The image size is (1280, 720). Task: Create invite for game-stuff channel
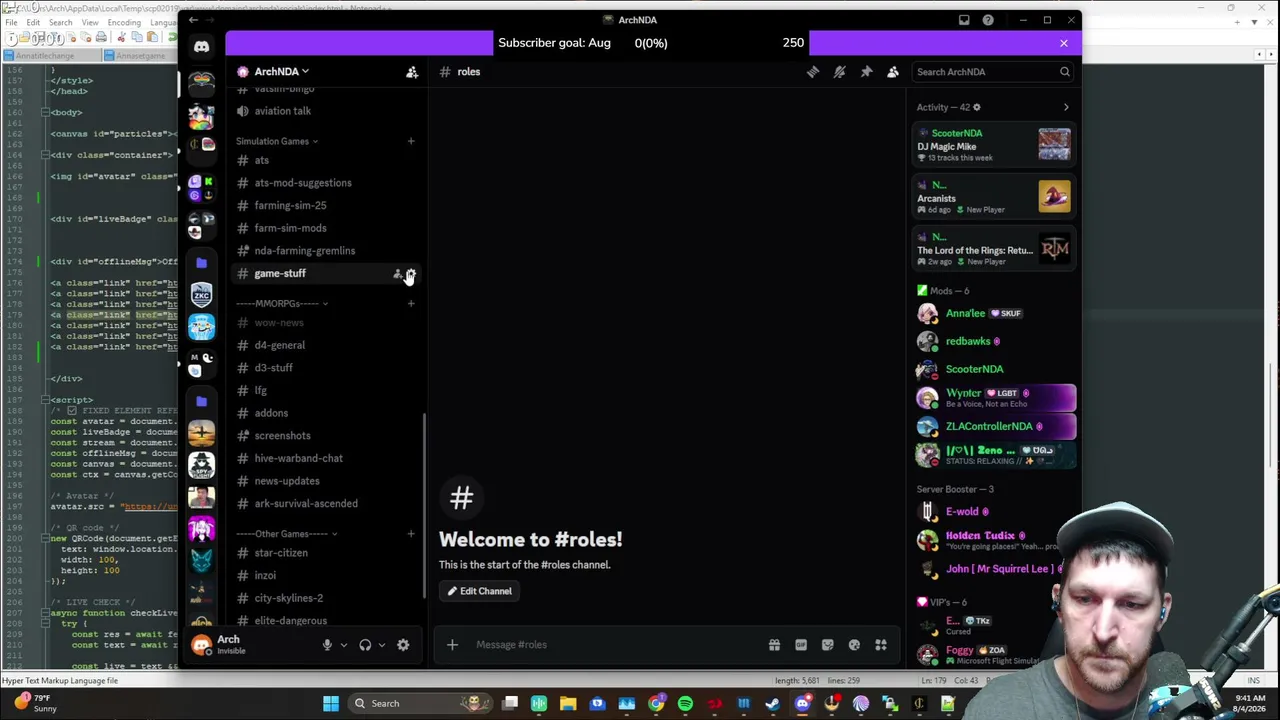tap(397, 274)
